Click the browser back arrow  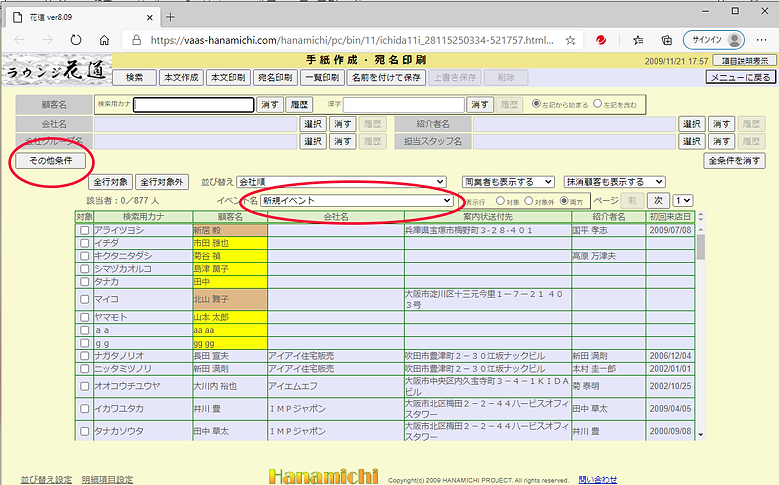20,40
